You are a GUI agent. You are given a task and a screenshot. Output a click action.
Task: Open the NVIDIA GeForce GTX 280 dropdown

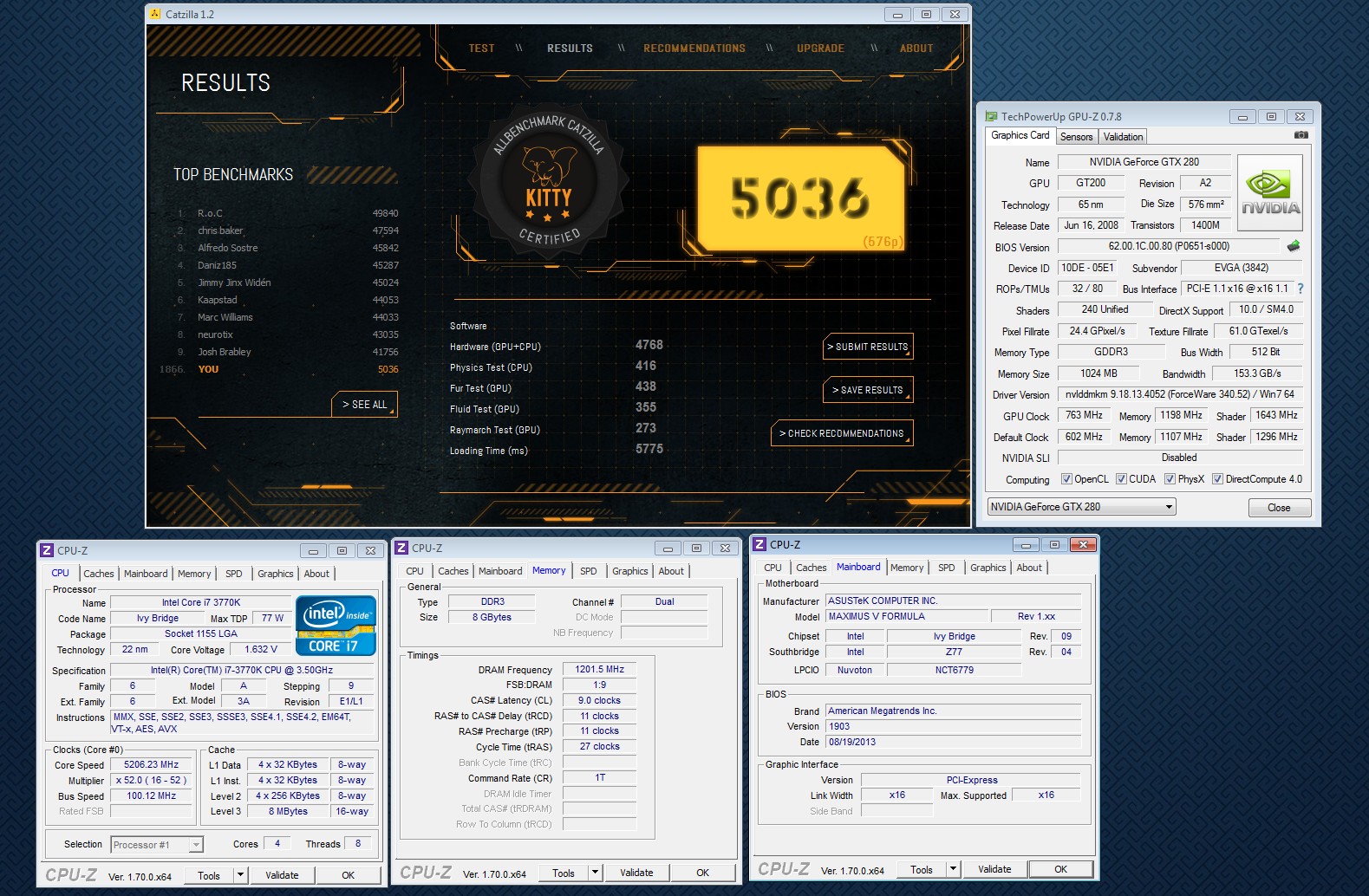1081,507
